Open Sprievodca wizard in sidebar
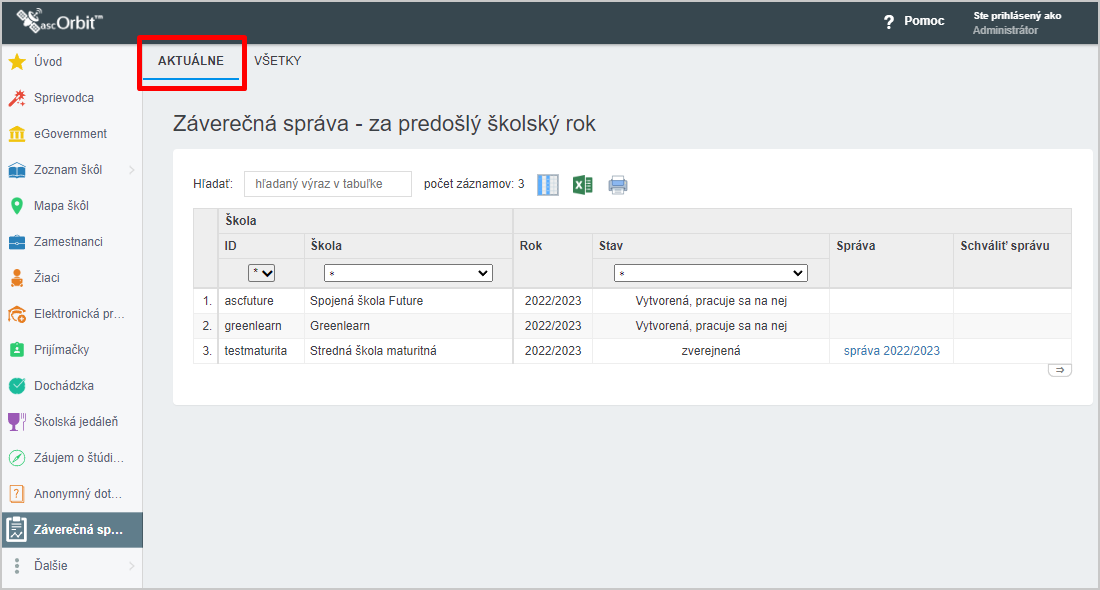Viewport: 1100px width, 590px height. 63,98
